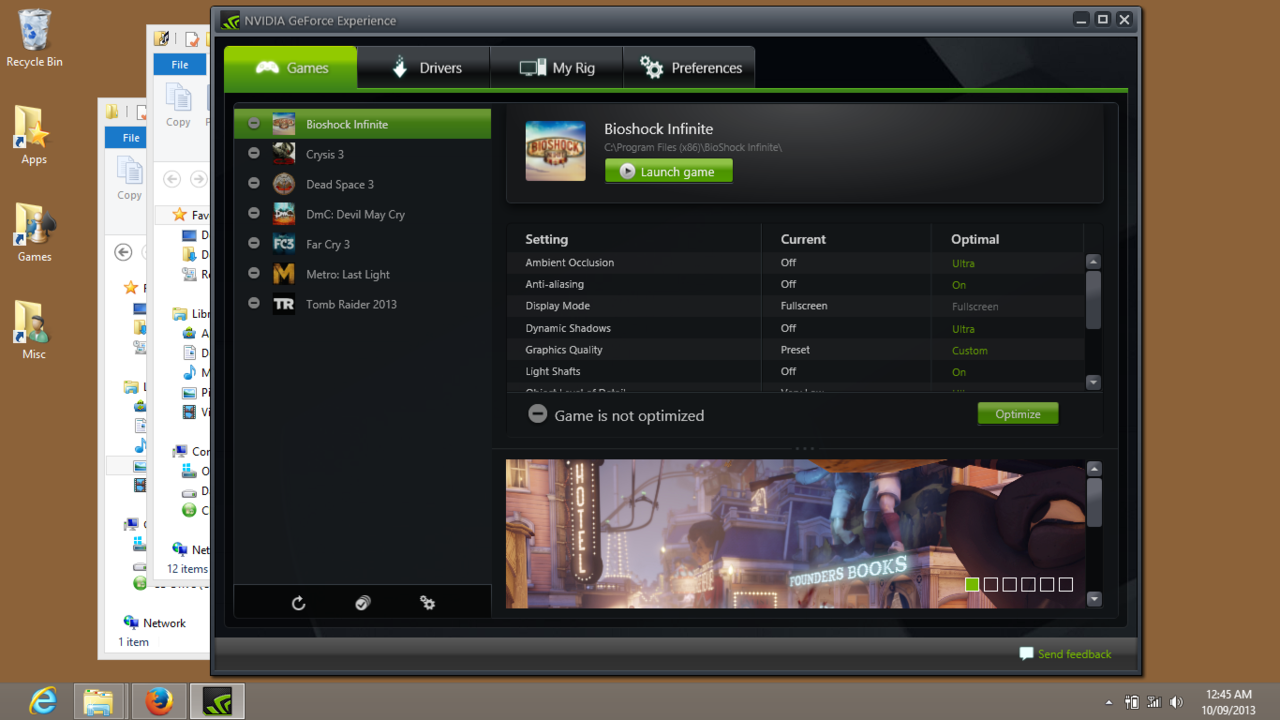Click the Metro: Last Light M icon
Image resolution: width=1280 pixels, height=720 pixels.
point(284,274)
